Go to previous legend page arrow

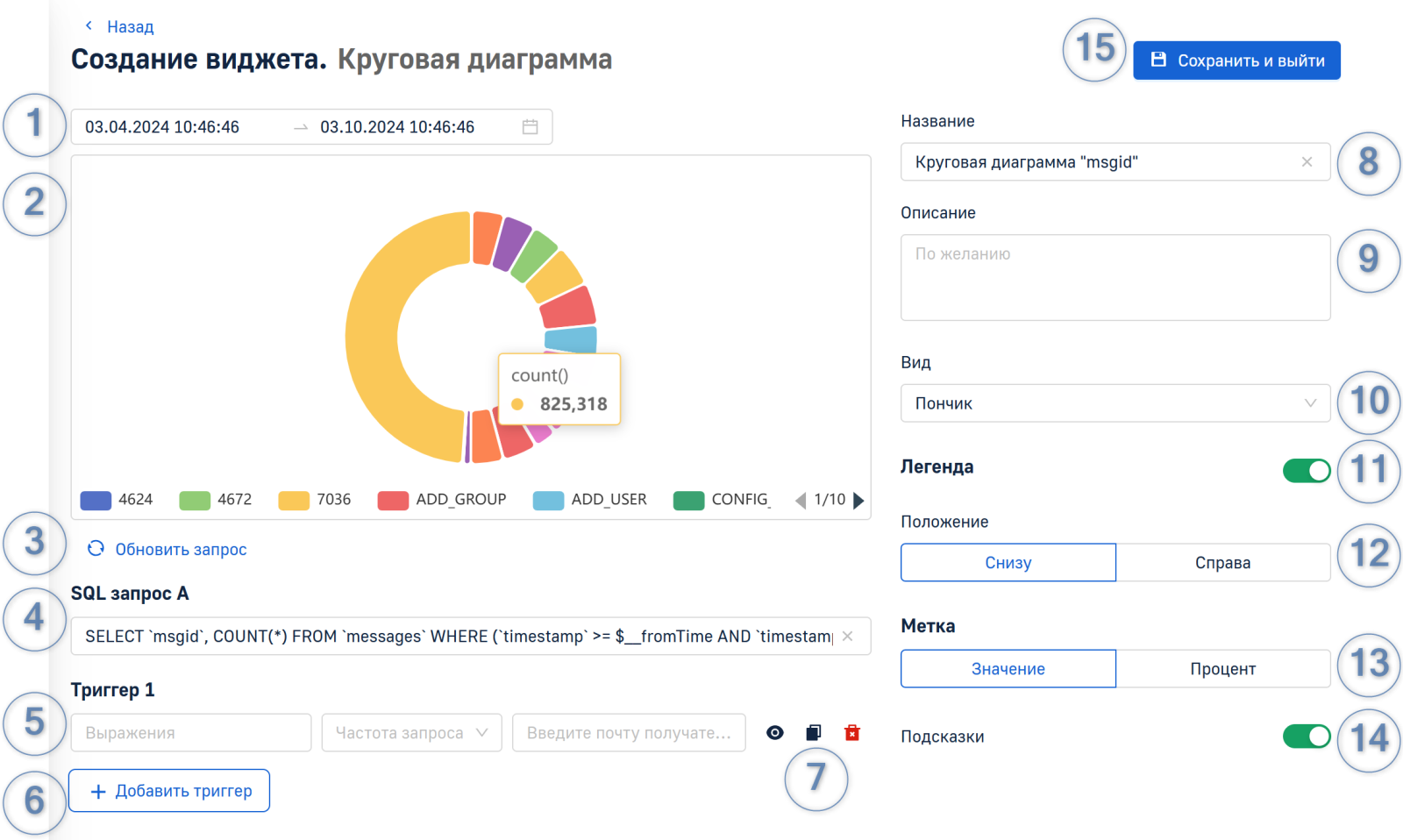(800, 501)
